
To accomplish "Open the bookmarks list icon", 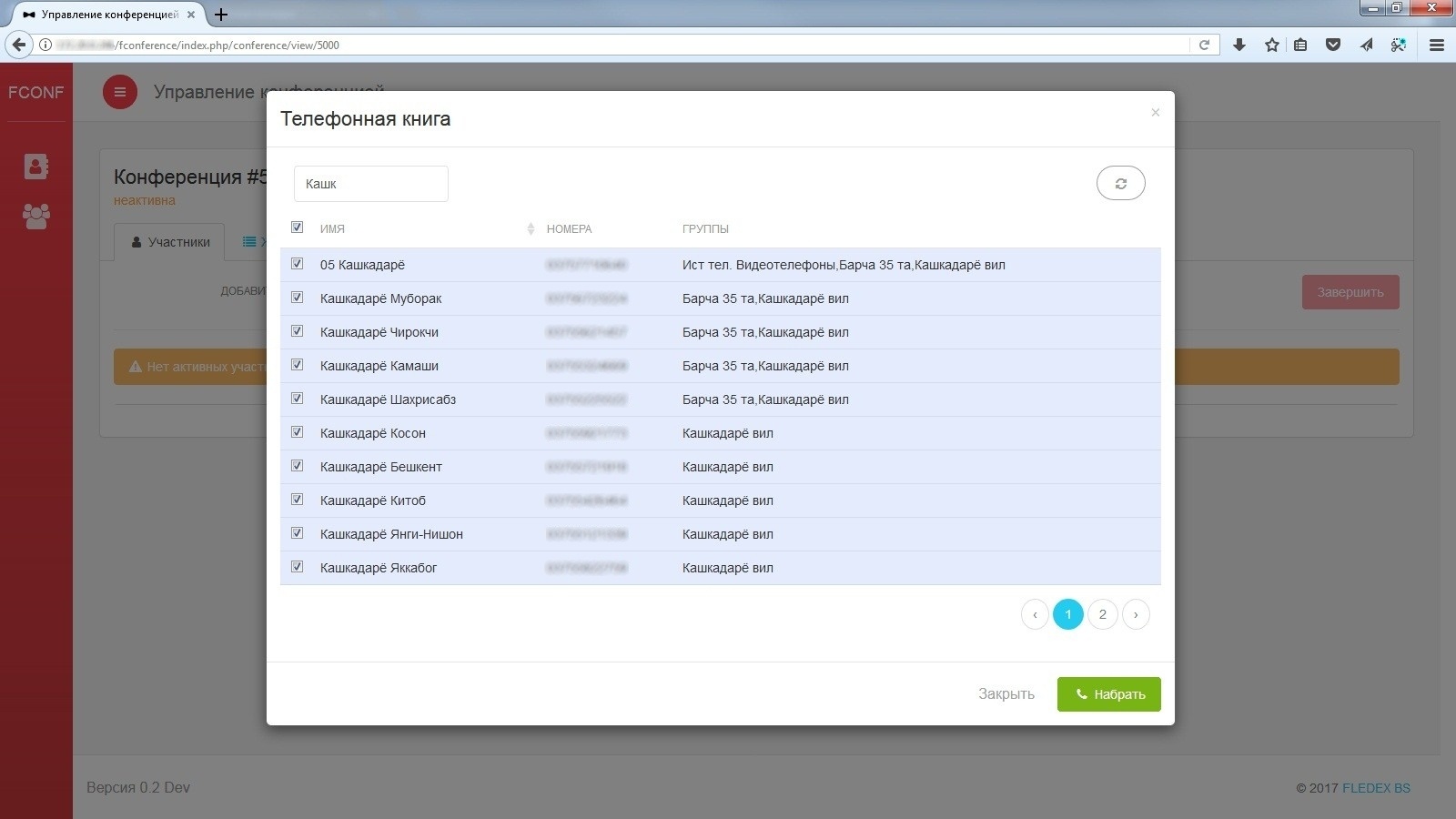I will click(1300, 45).
